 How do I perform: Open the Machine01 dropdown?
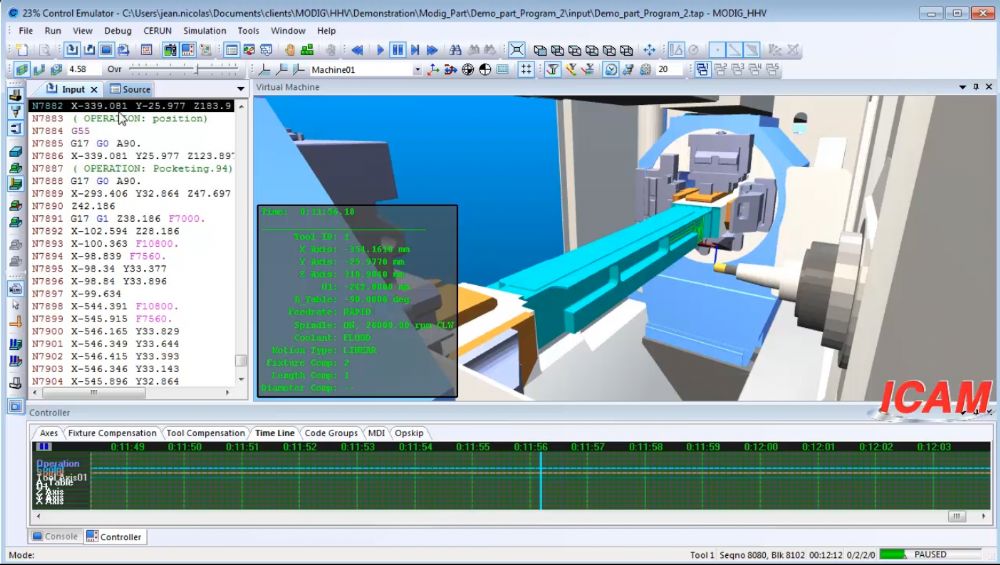pos(417,70)
